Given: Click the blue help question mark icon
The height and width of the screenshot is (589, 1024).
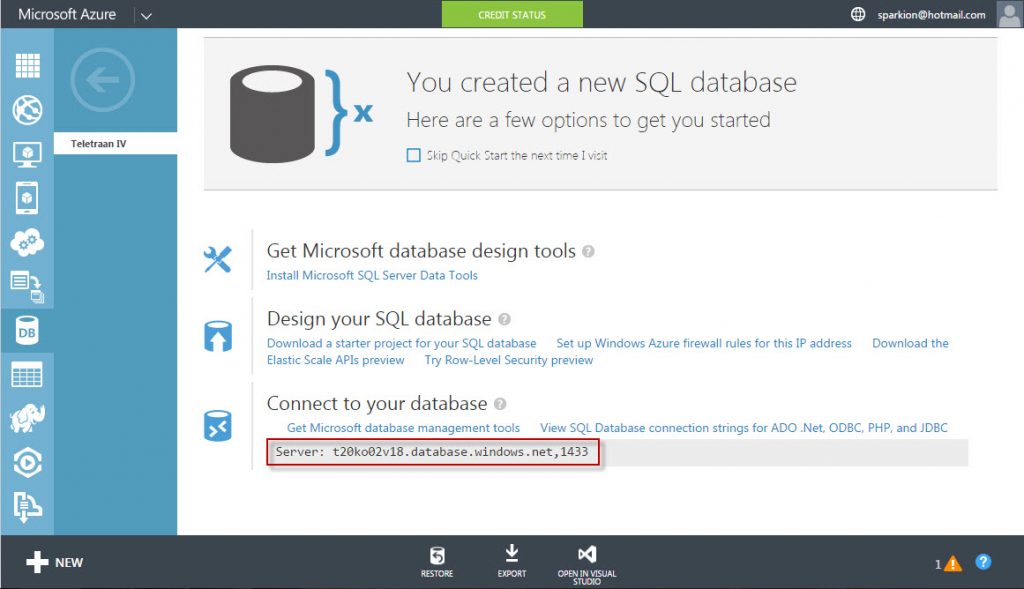Looking at the screenshot, I should [x=983, y=563].
